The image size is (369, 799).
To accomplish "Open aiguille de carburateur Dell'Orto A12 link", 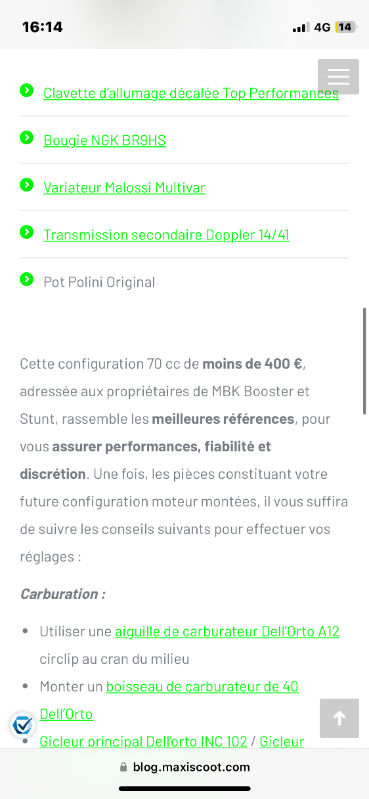I will click(227, 632).
